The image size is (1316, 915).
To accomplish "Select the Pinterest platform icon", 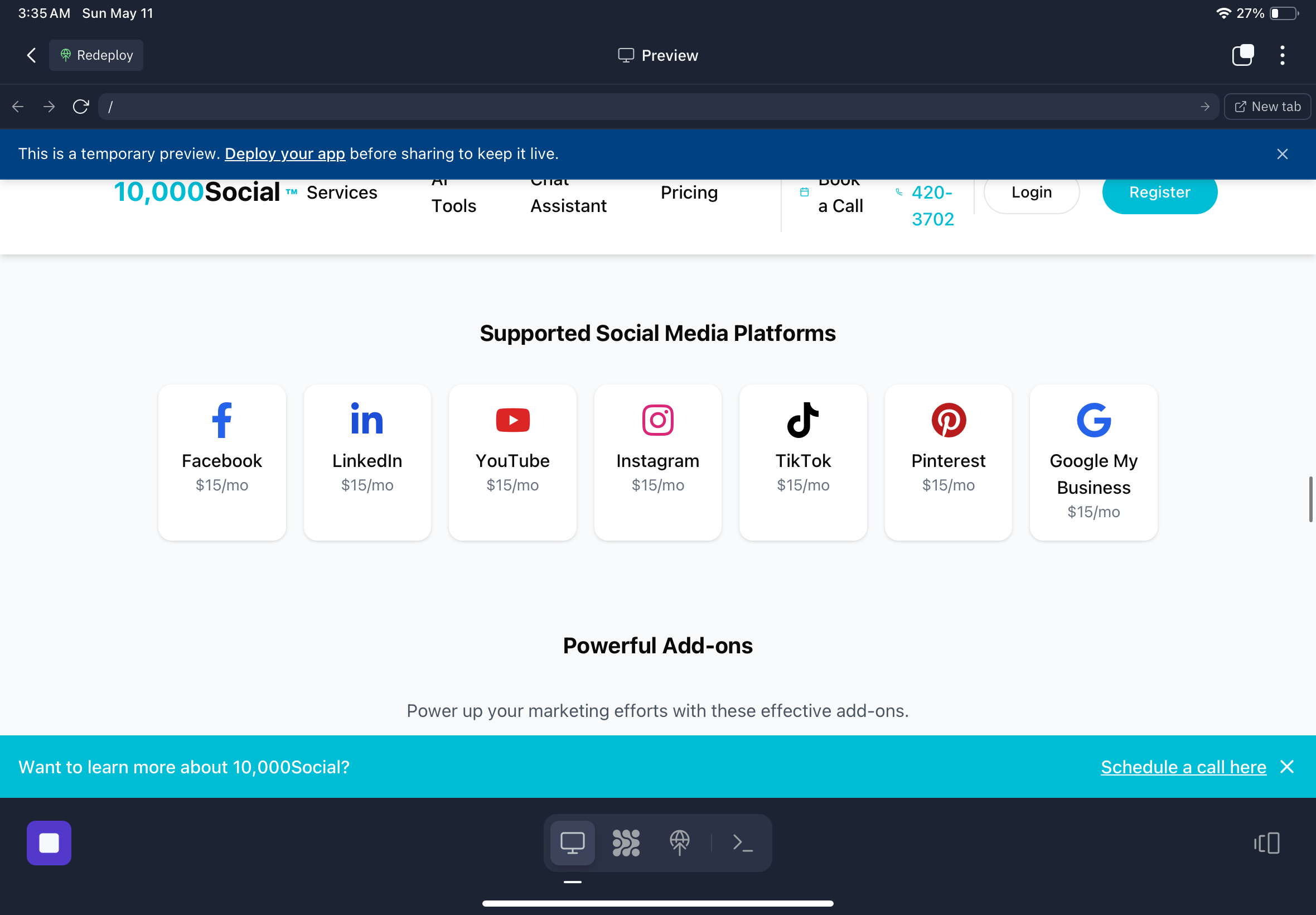I will pos(948,420).
